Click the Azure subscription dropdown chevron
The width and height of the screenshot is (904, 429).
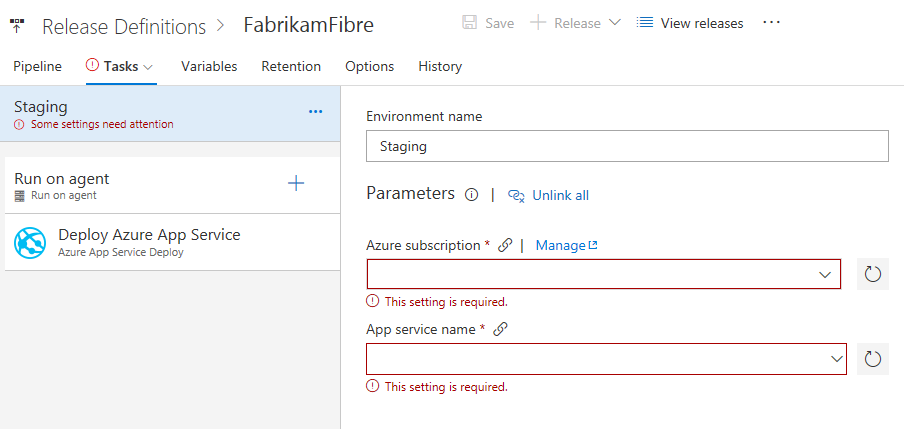[x=825, y=274]
